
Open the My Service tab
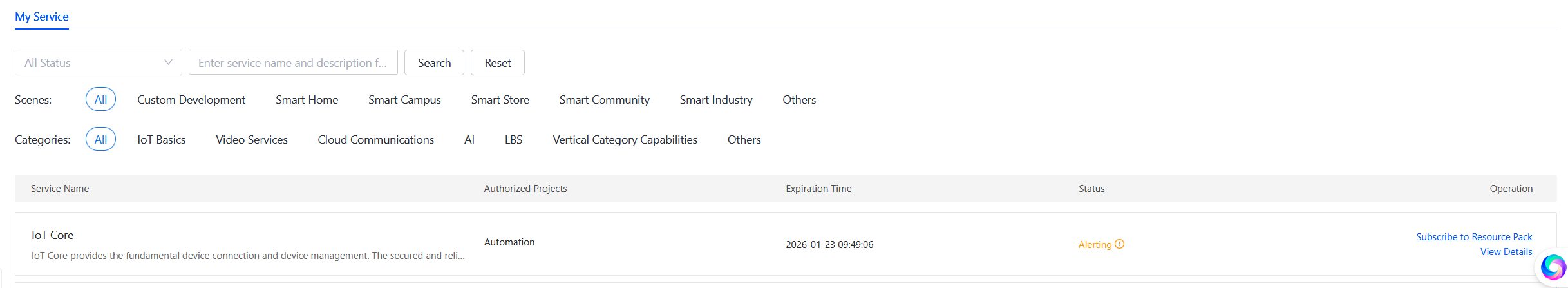pyautogui.click(x=42, y=17)
